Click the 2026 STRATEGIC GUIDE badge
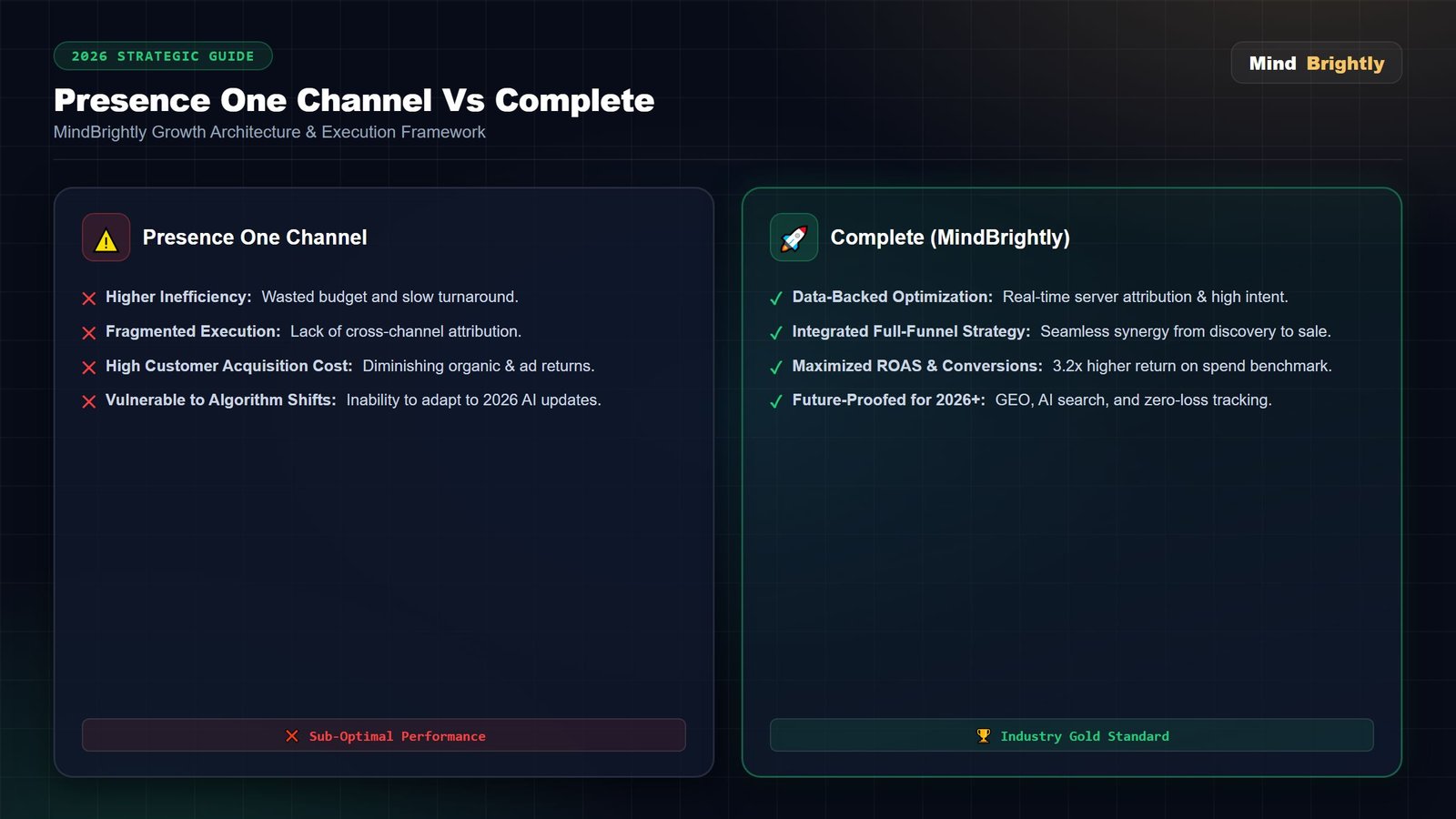This screenshot has height=819, width=1456. tap(163, 56)
